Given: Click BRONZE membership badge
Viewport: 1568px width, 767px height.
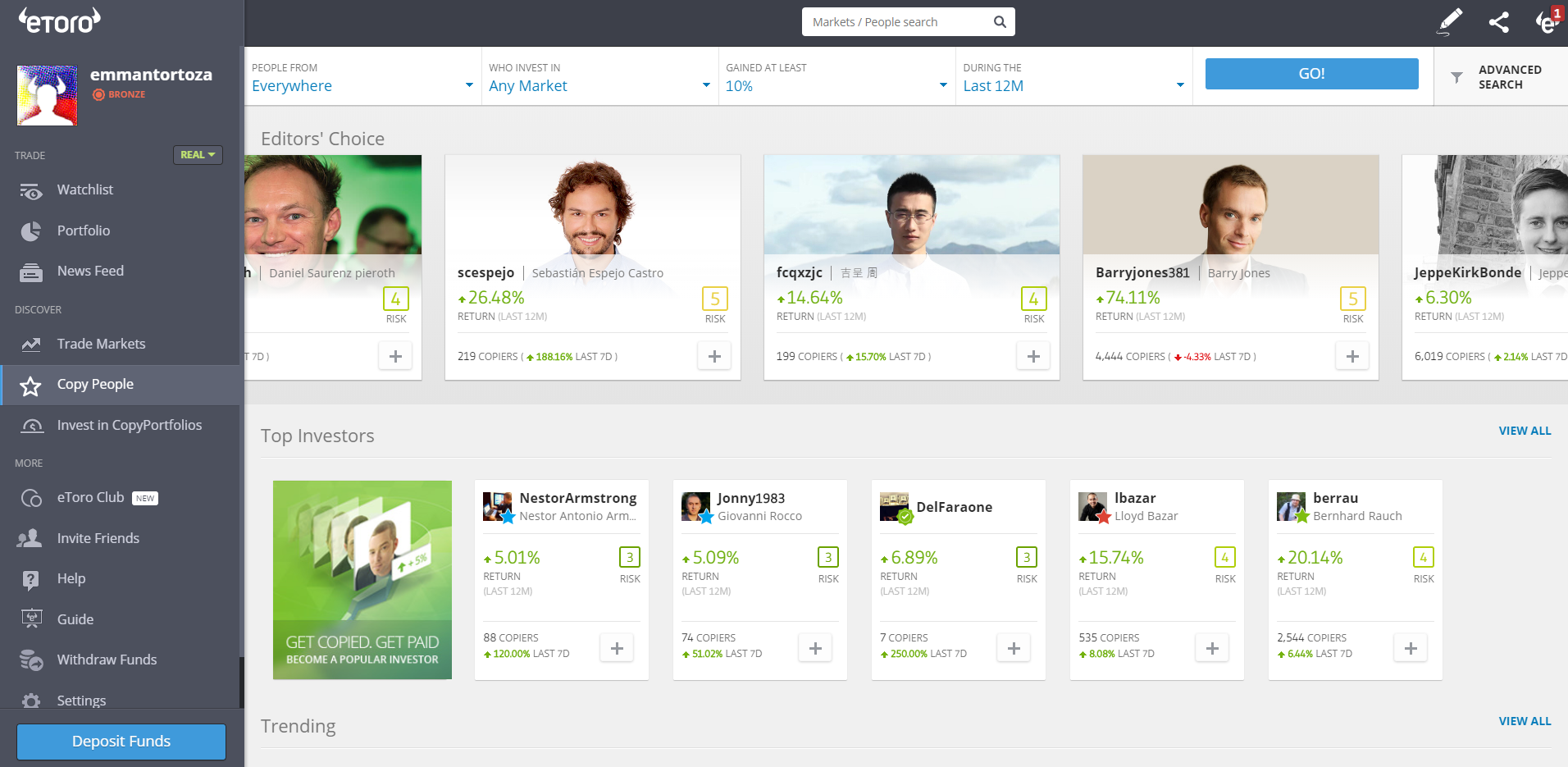Looking at the screenshot, I should point(119,94).
